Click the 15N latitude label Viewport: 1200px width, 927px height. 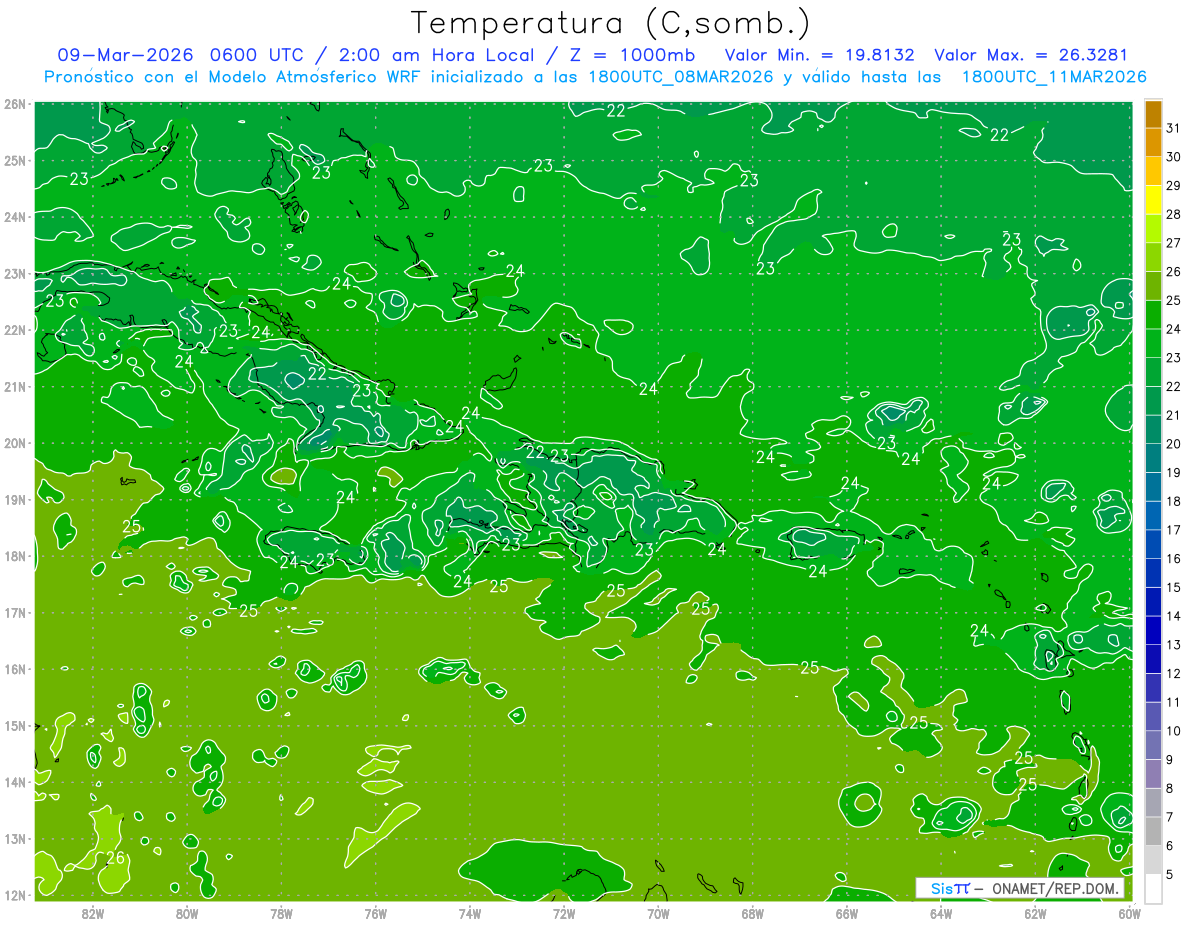click(x=15, y=726)
